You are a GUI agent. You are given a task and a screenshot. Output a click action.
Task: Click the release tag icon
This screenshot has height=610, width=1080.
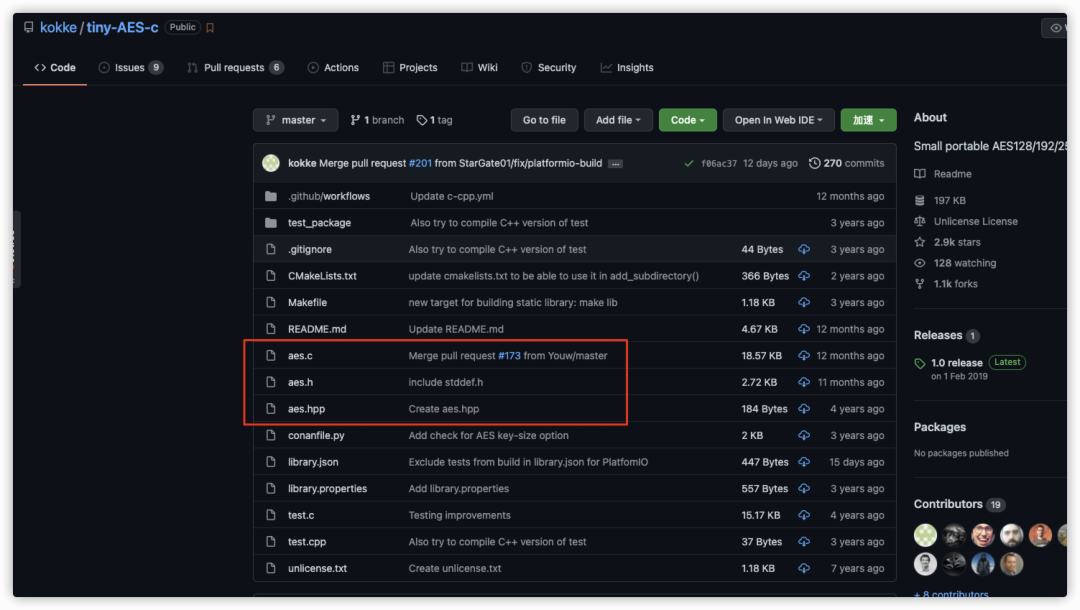tap(920, 364)
